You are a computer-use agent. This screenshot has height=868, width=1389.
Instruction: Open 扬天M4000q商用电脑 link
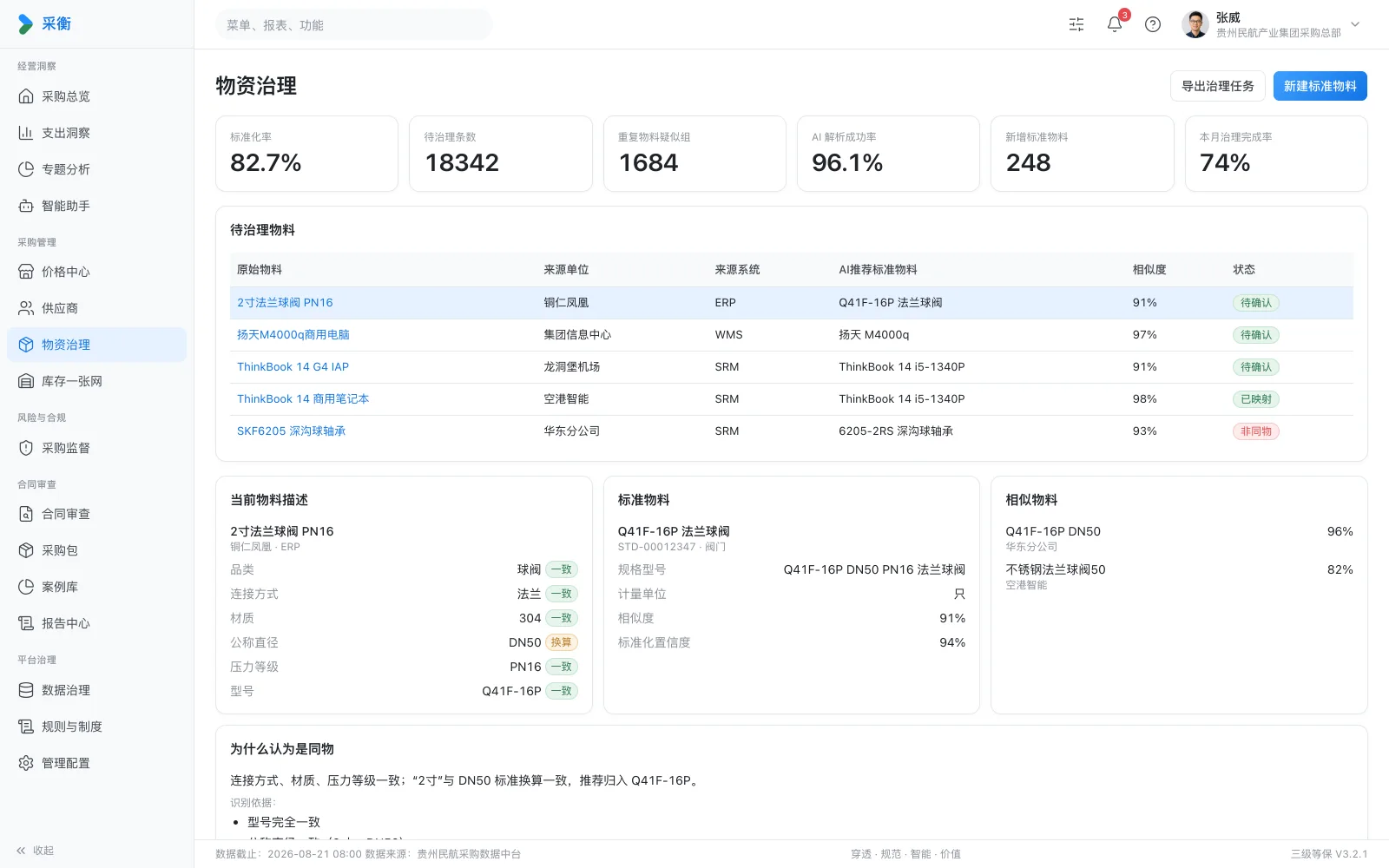[x=293, y=335]
